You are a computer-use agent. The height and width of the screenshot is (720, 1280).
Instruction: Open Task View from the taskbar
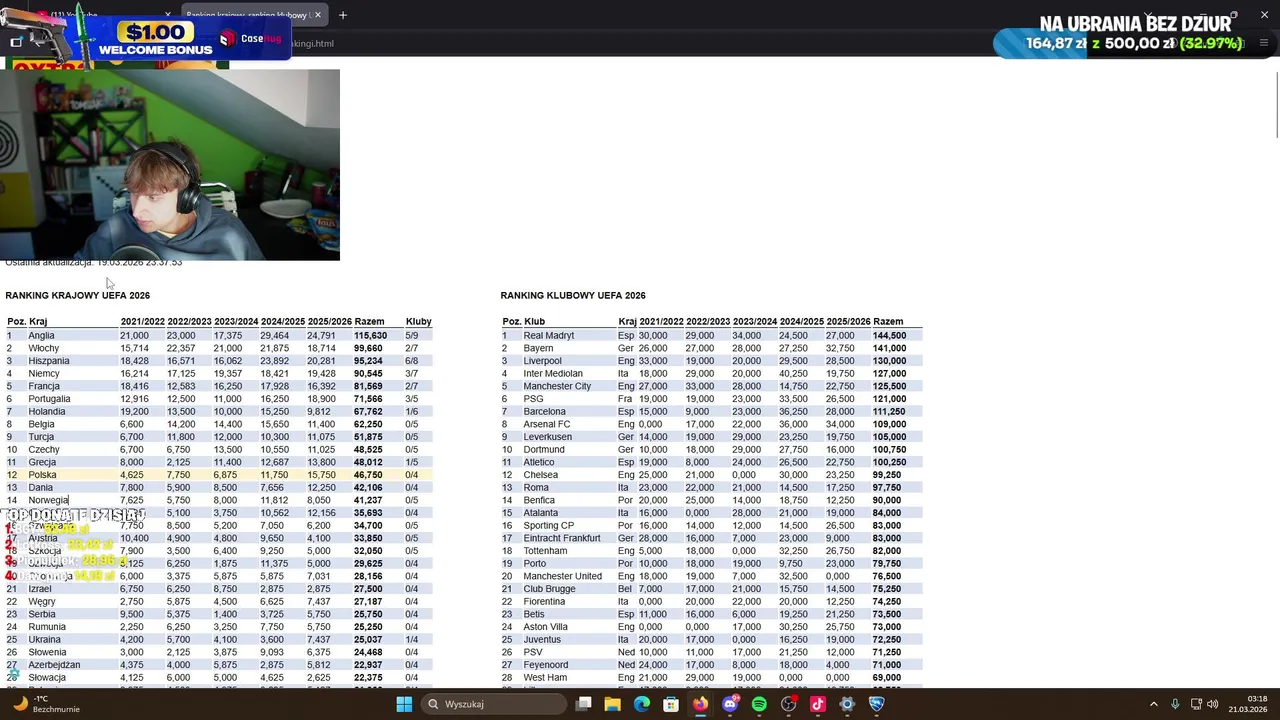click(x=584, y=704)
